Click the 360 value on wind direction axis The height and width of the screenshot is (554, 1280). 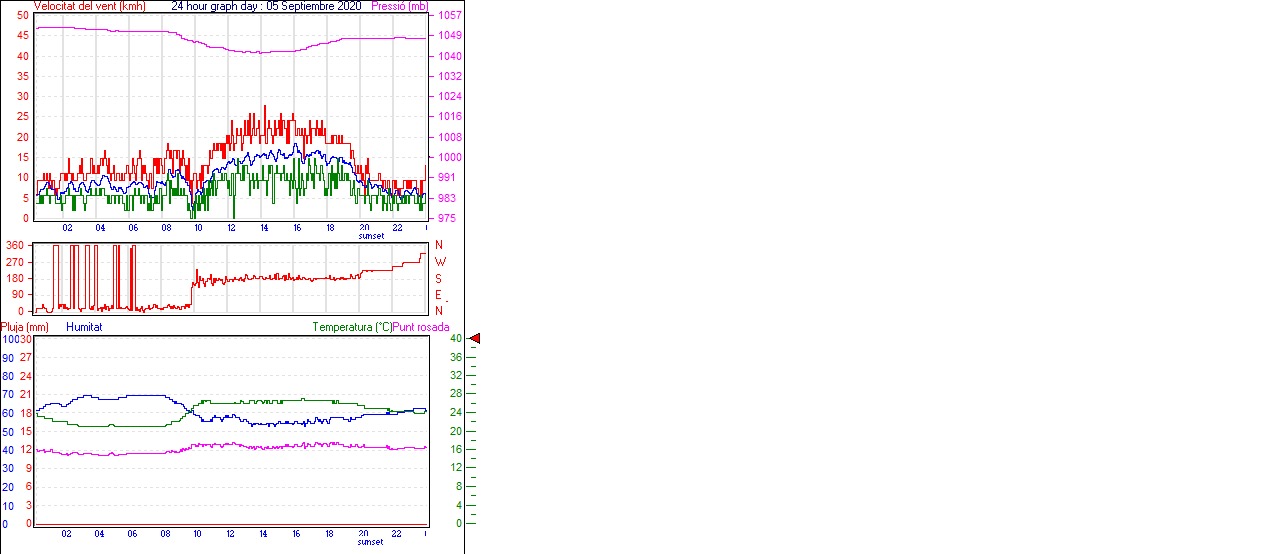click(15, 245)
